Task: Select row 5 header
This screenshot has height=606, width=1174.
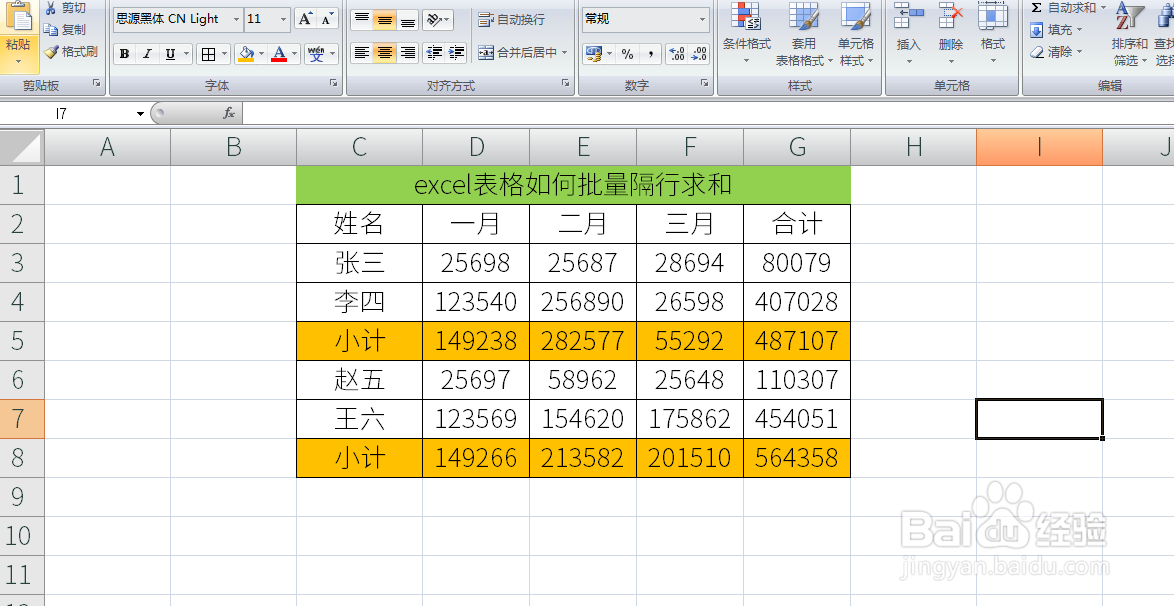Action: [x=22, y=341]
